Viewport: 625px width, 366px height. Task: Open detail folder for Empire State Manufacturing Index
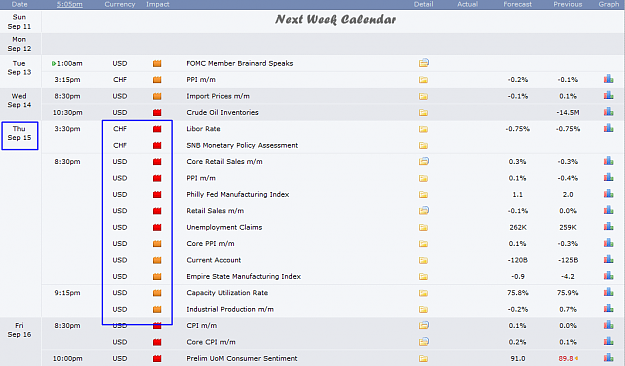[423, 276]
